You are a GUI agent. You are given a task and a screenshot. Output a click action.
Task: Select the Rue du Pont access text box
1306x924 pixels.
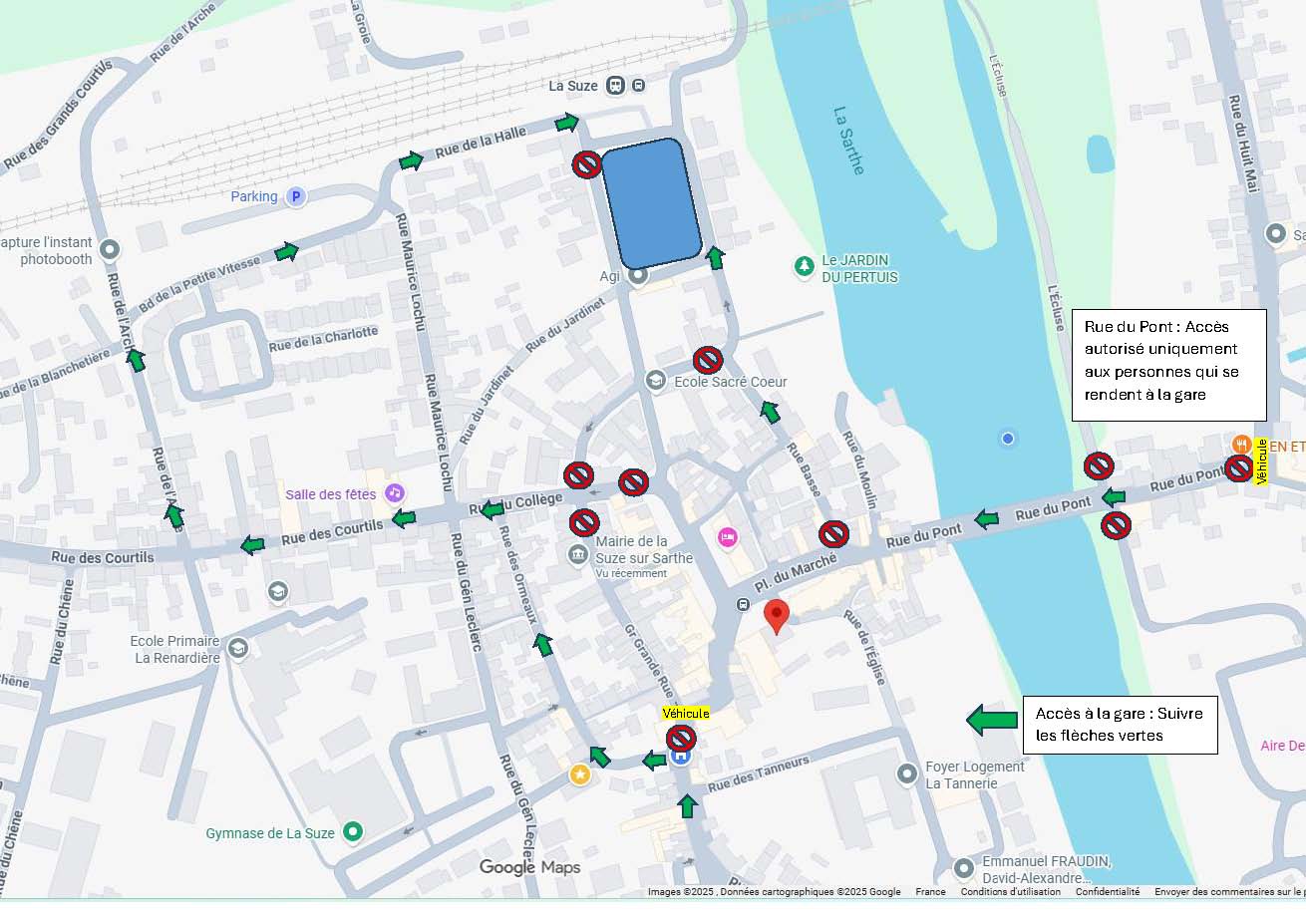tap(1168, 365)
